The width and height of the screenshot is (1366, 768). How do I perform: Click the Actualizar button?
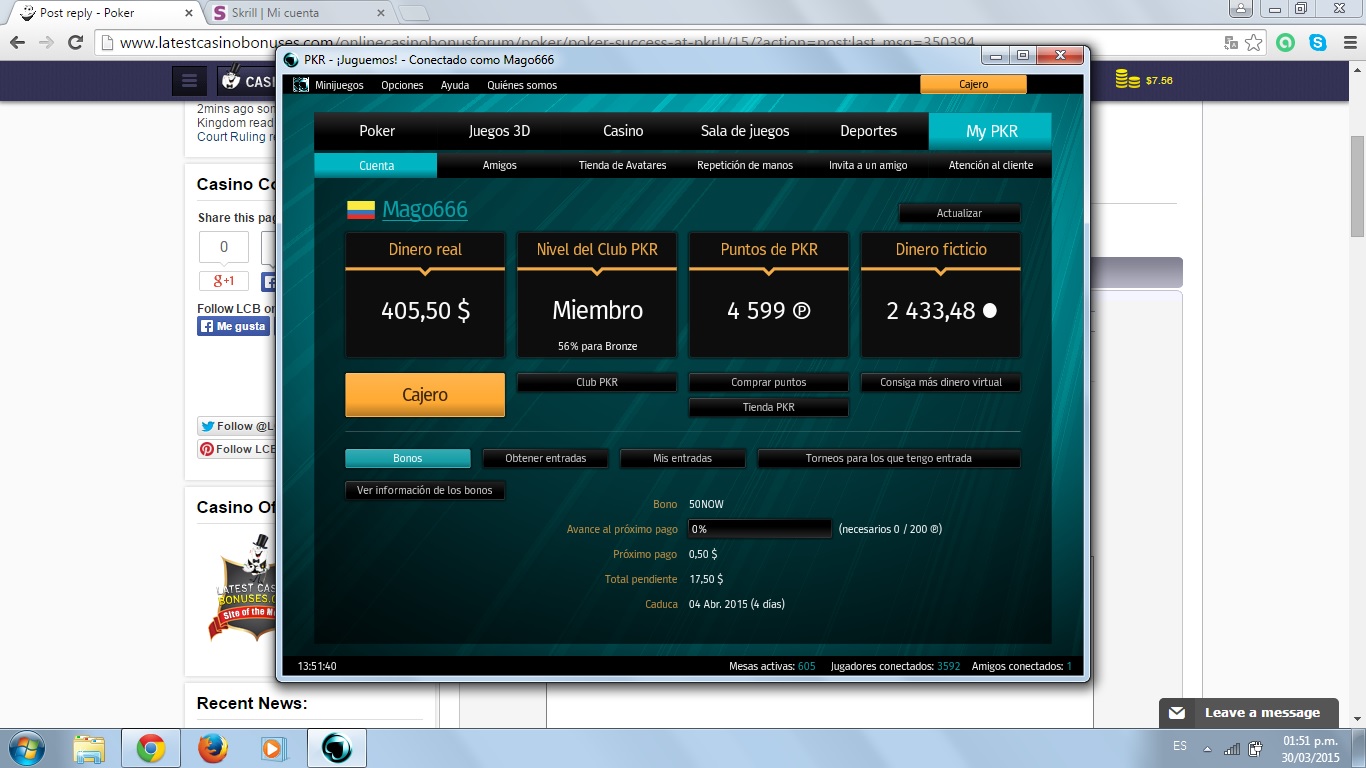(x=959, y=213)
